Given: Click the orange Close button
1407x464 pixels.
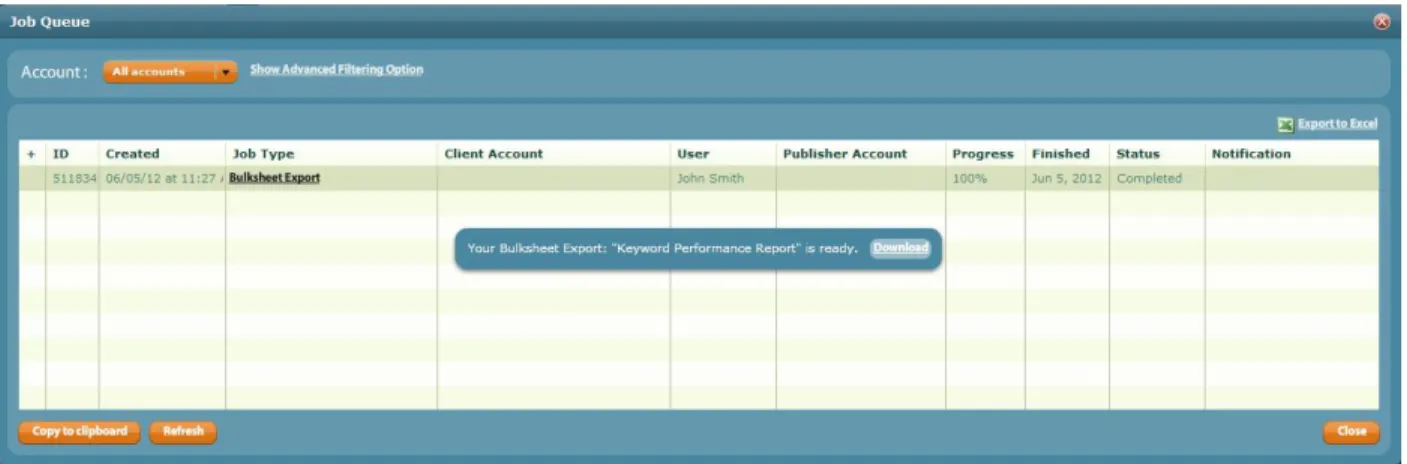Looking at the screenshot, I should (1351, 432).
